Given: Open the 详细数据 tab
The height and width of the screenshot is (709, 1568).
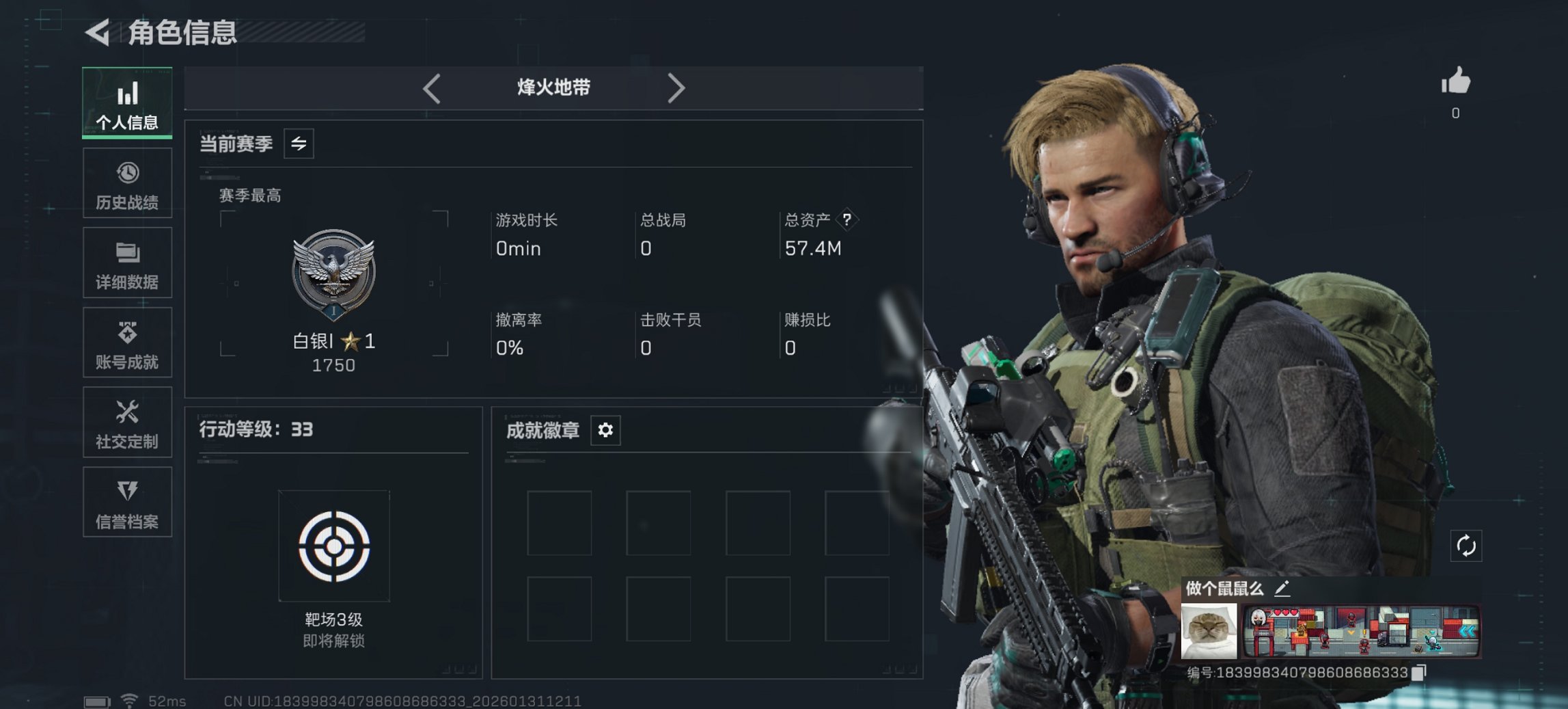Looking at the screenshot, I should coord(127,263).
